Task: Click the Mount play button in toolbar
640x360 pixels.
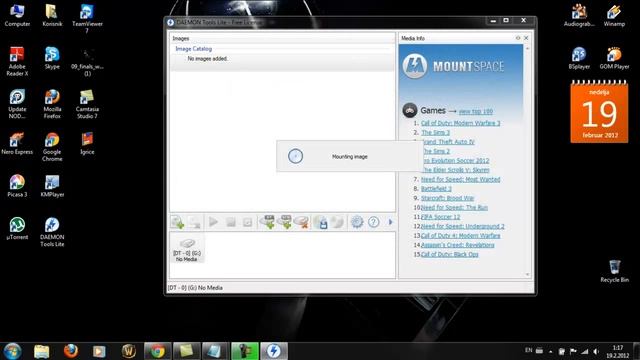Action: click(213, 222)
